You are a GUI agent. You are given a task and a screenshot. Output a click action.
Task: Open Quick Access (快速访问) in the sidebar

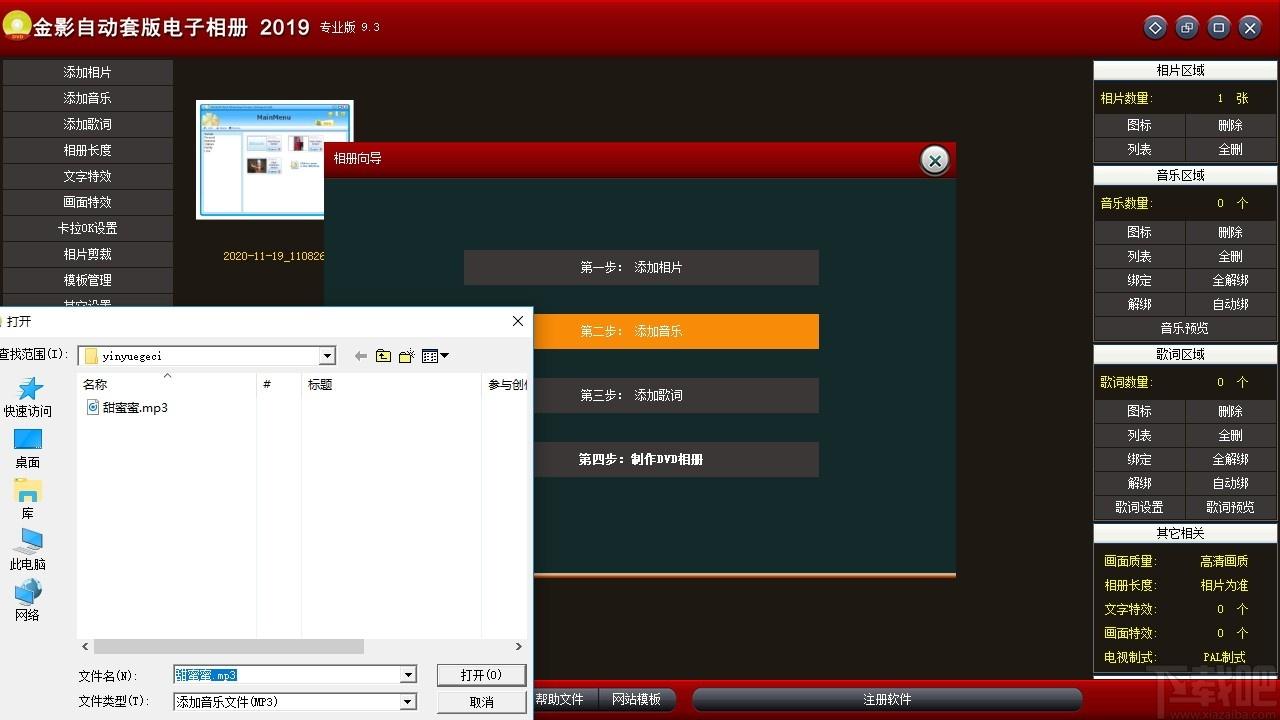pos(28,397)
